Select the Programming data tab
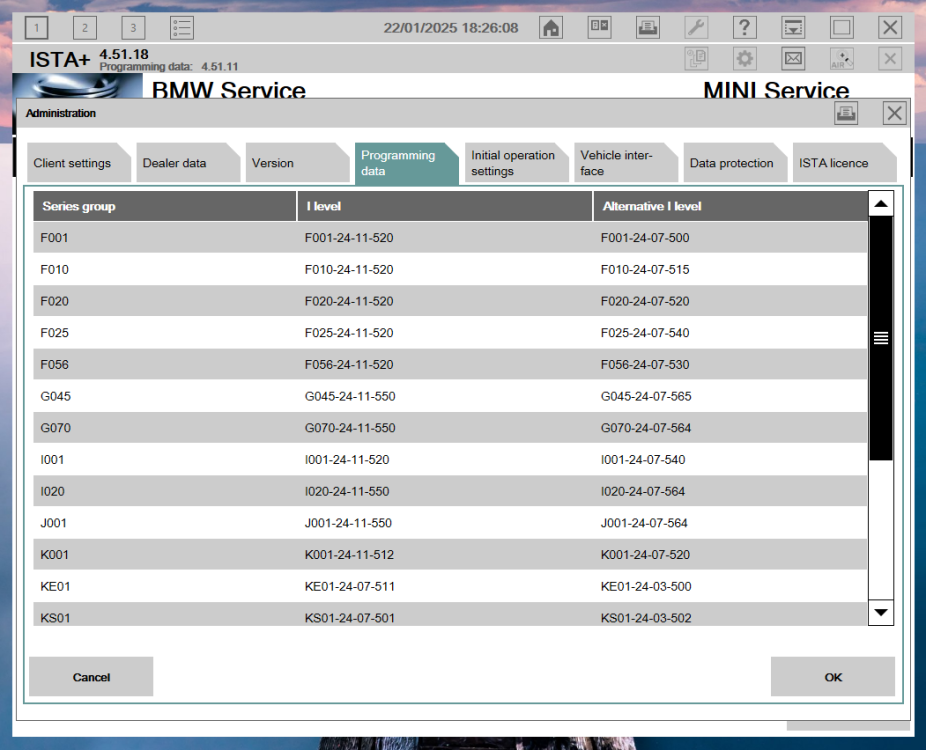 click(x=406, y=164)
